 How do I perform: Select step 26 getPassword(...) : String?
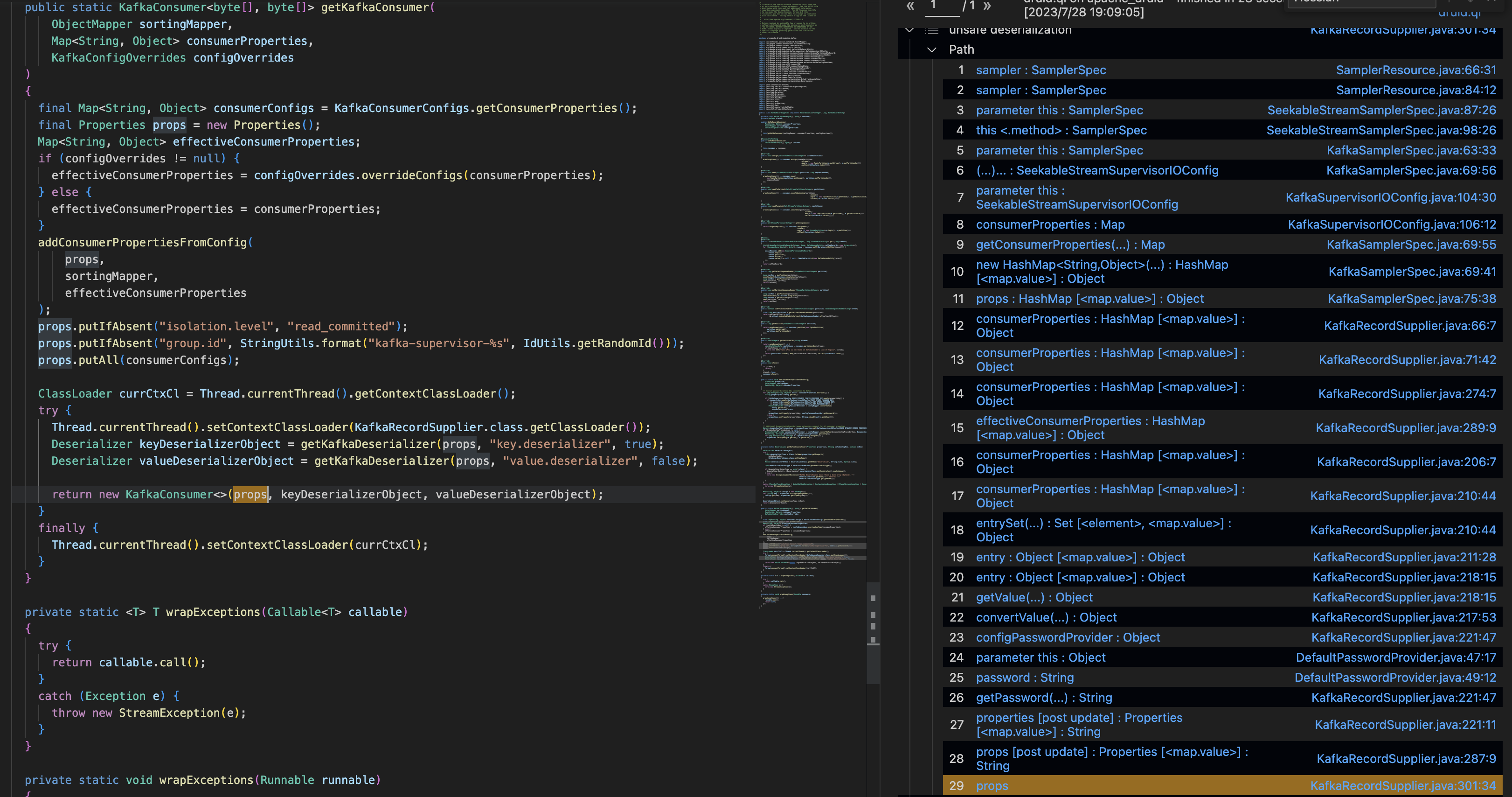1044,697
